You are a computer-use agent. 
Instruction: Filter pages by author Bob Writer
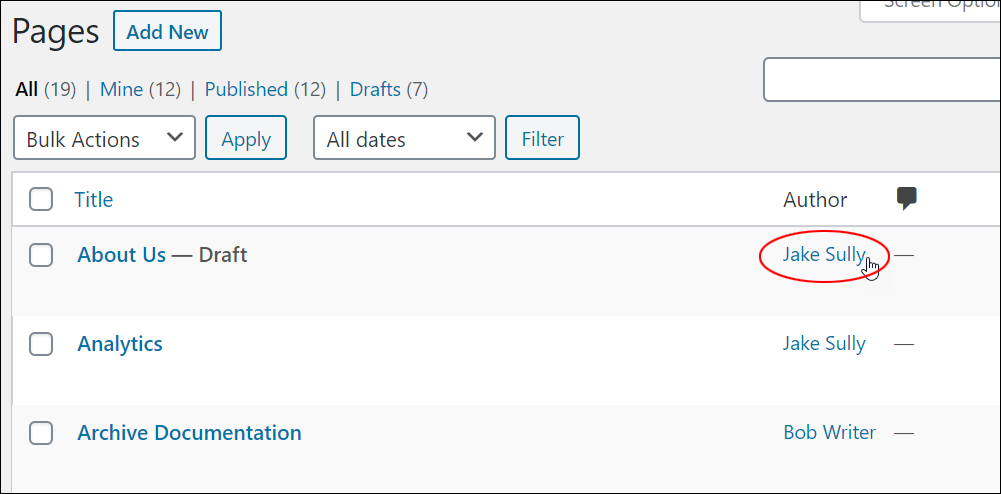coord(829,433)
